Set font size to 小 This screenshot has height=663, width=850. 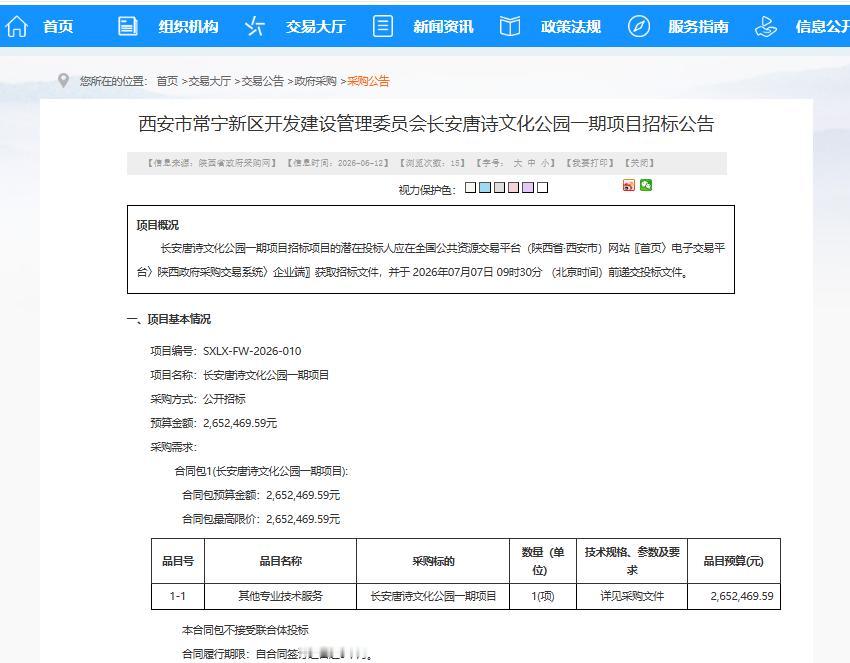(544, 163)
